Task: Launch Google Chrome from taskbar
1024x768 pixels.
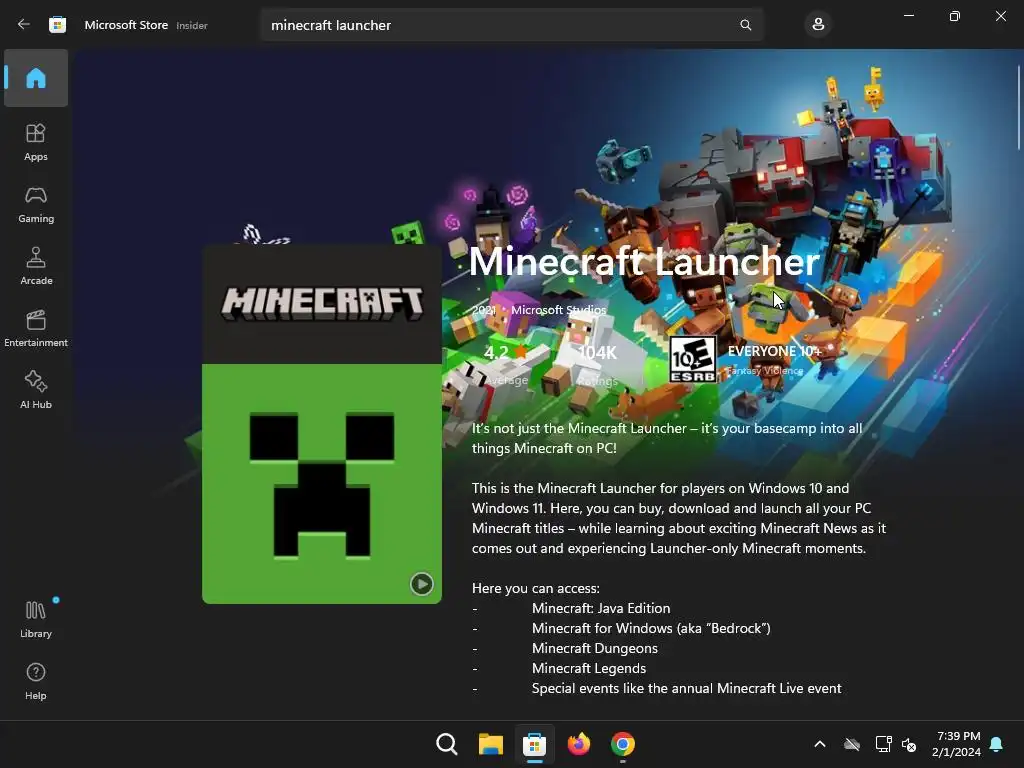Action: pyautogui.click(x=622, y=744)
